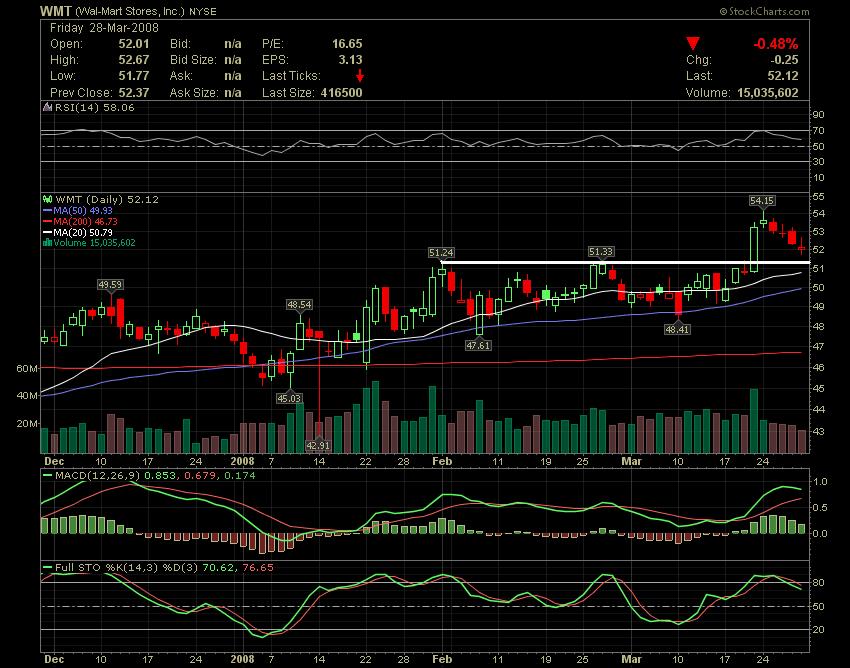Click the 54.15 peak price marker

point(762,201)
